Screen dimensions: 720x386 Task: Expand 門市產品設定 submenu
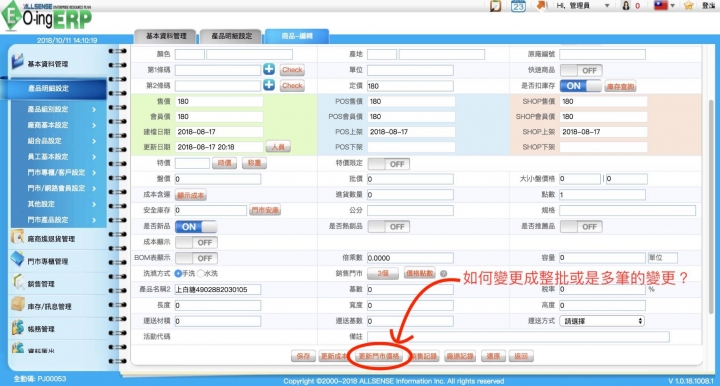coord(94,220)
